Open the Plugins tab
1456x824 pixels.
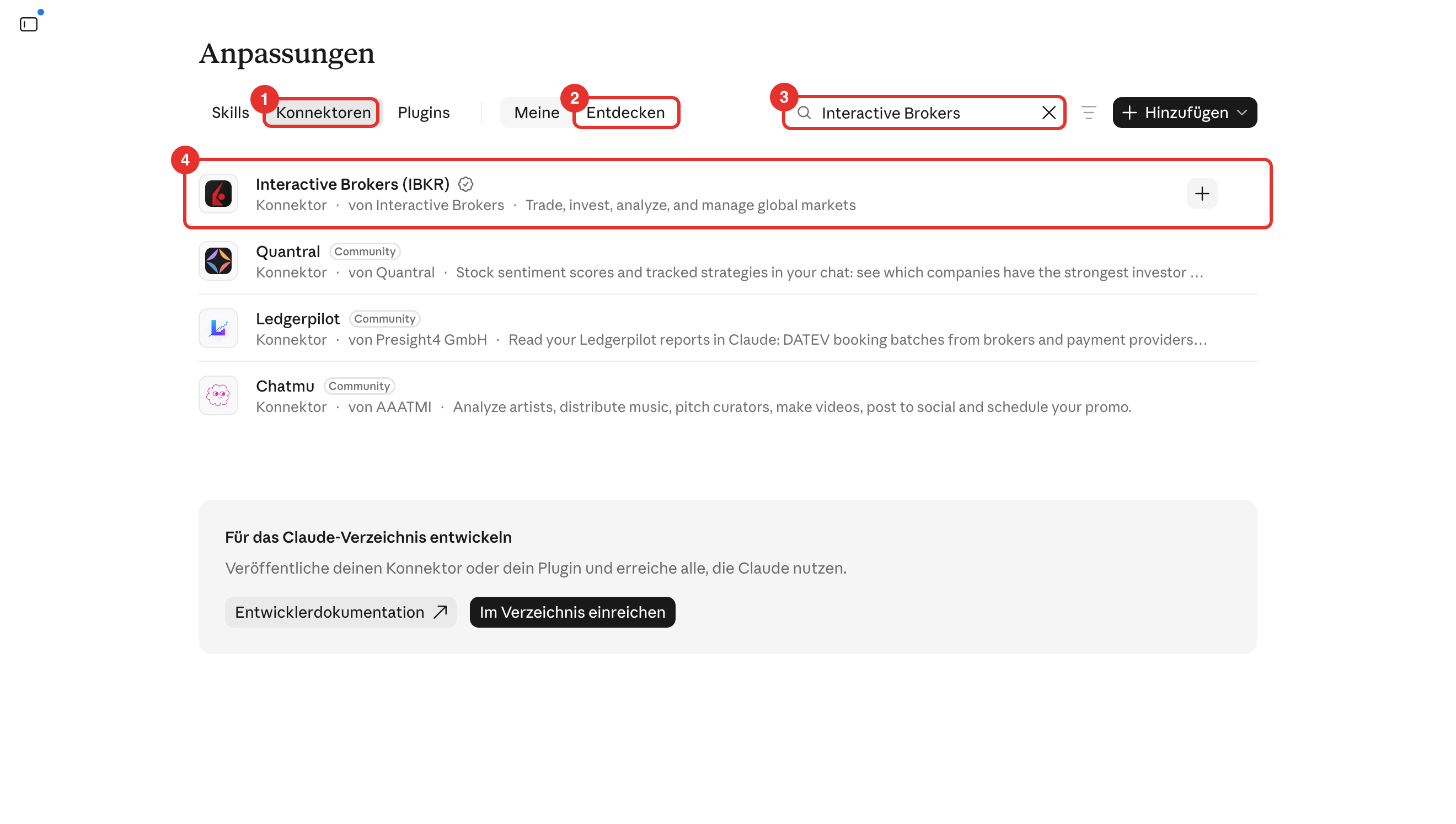(424, 113)
